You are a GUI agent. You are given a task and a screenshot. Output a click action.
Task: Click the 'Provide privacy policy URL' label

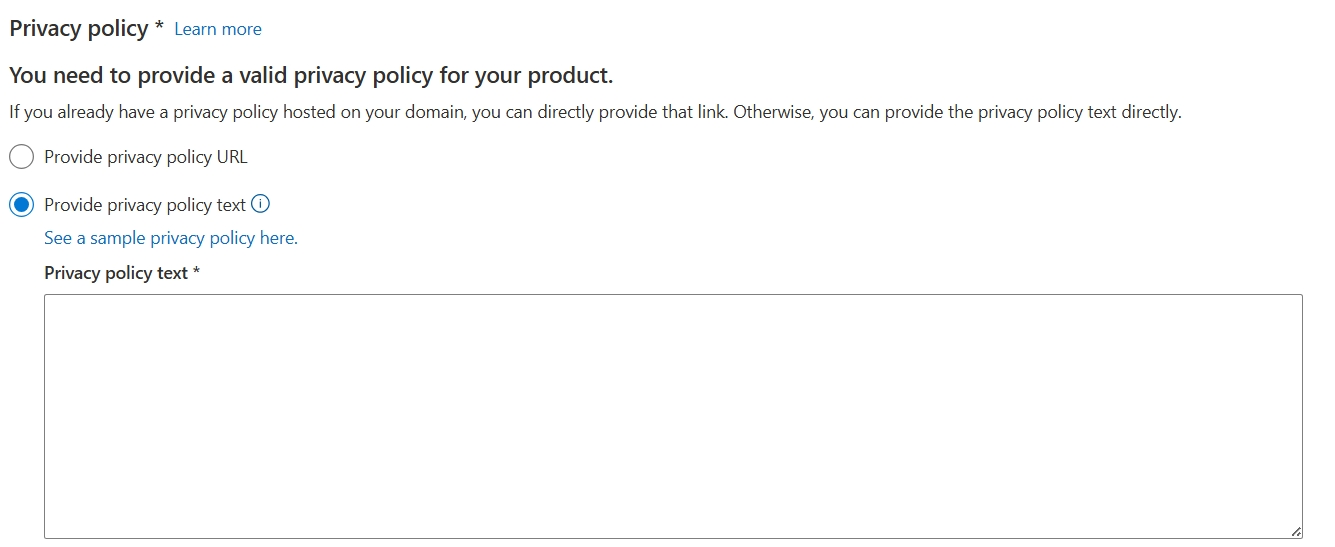tap(145, 157)
